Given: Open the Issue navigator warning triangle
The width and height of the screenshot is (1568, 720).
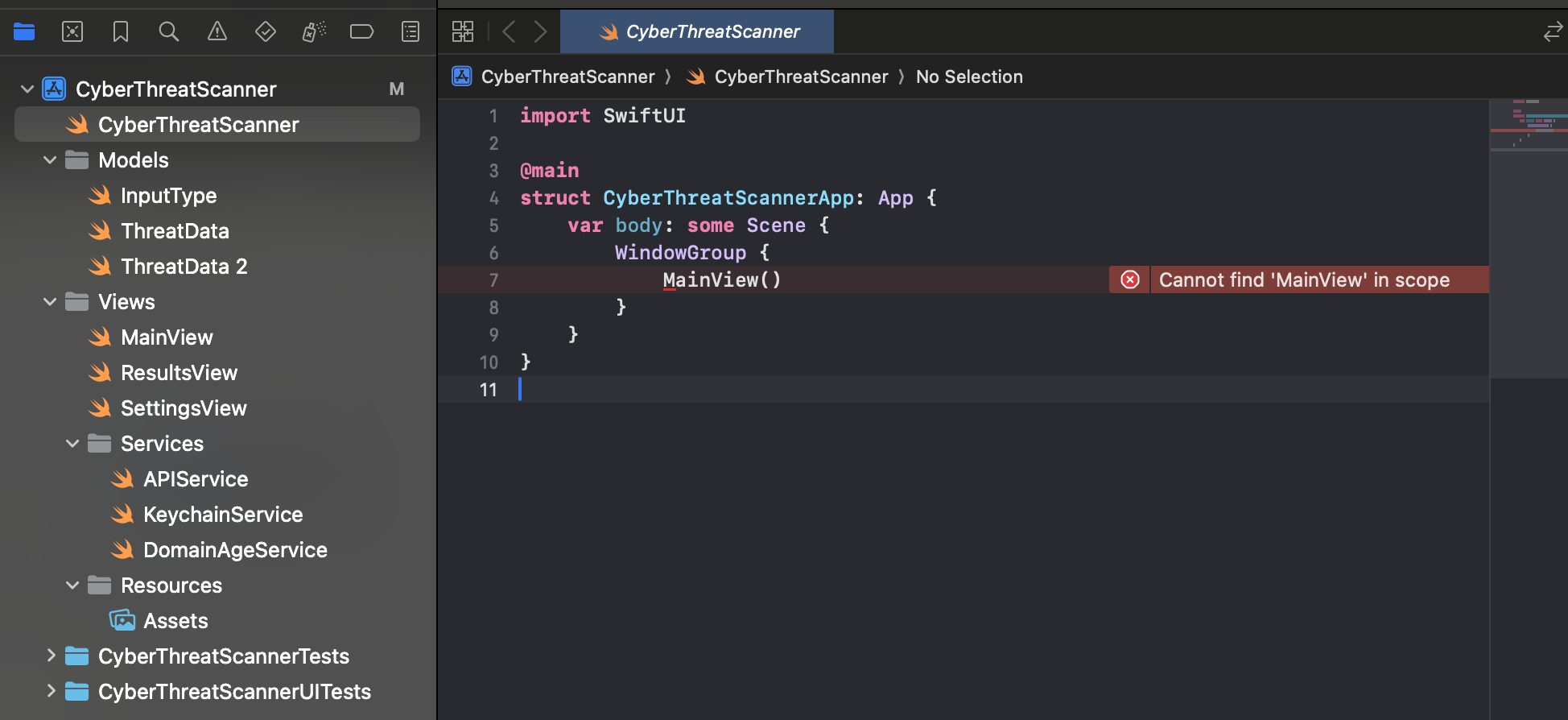Looking at the screenshot, I should 217,31.
